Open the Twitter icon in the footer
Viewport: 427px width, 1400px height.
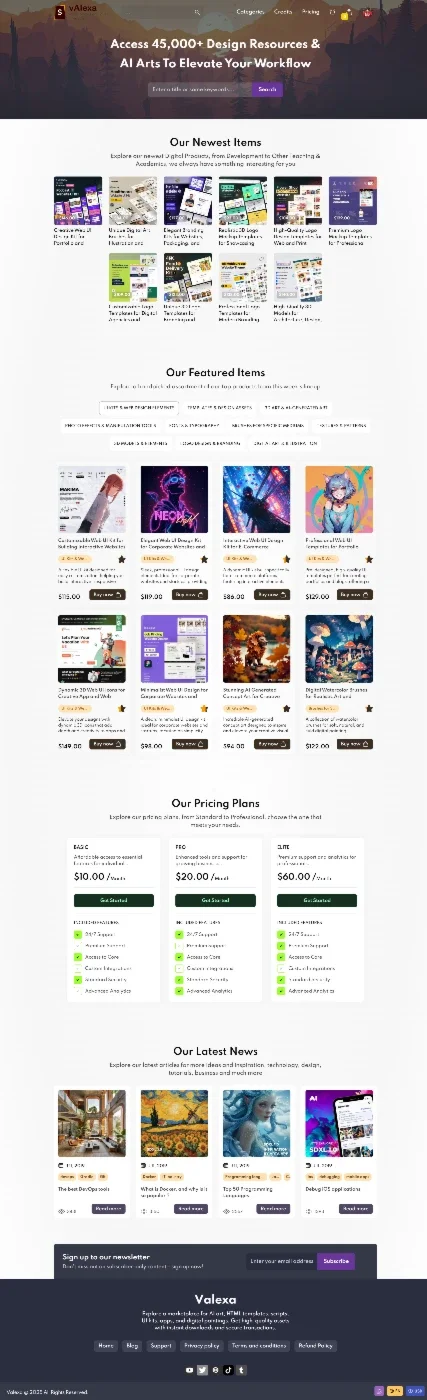(x=202, y=1370)
